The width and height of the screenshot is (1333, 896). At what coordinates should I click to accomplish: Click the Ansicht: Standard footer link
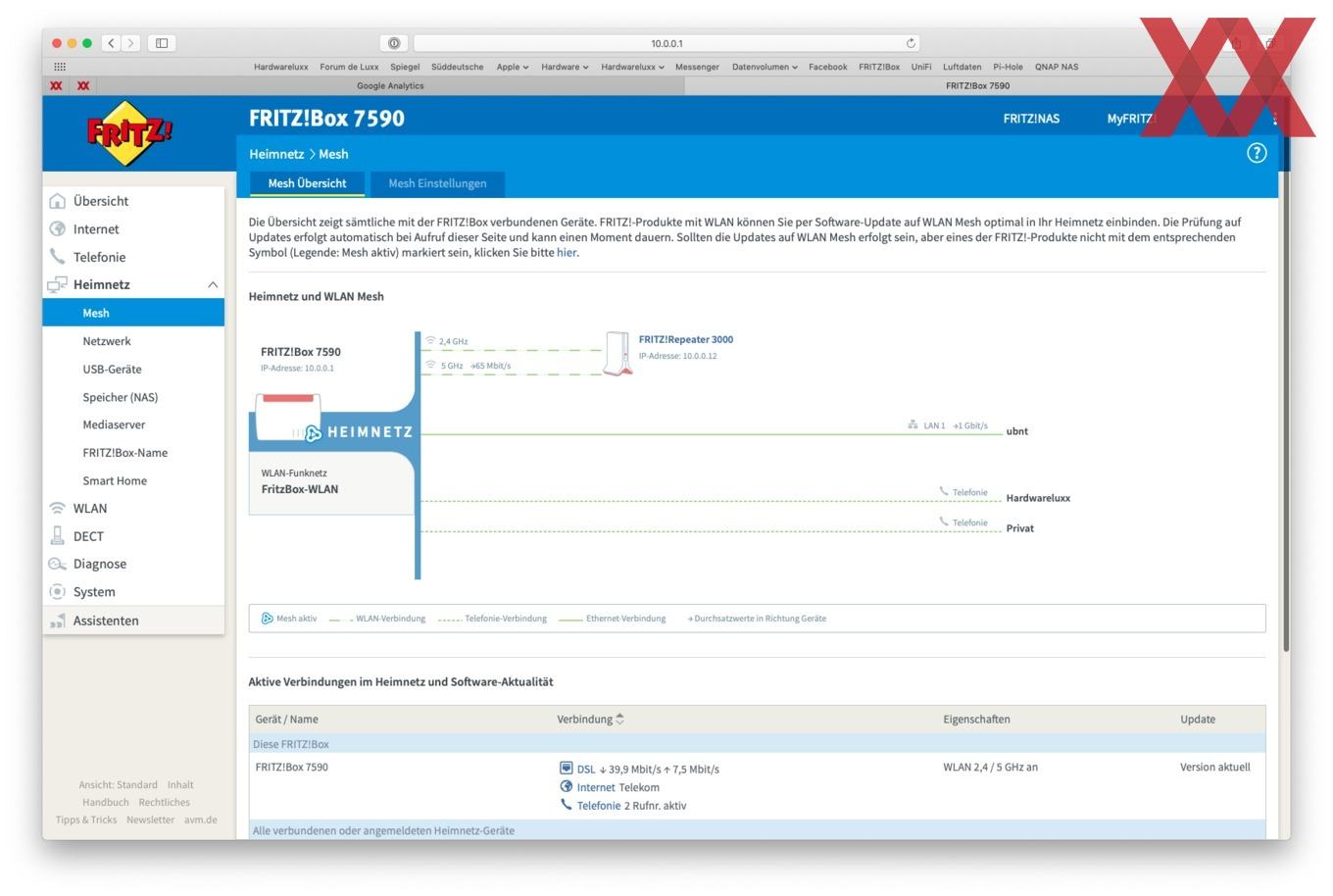(118, 785)
